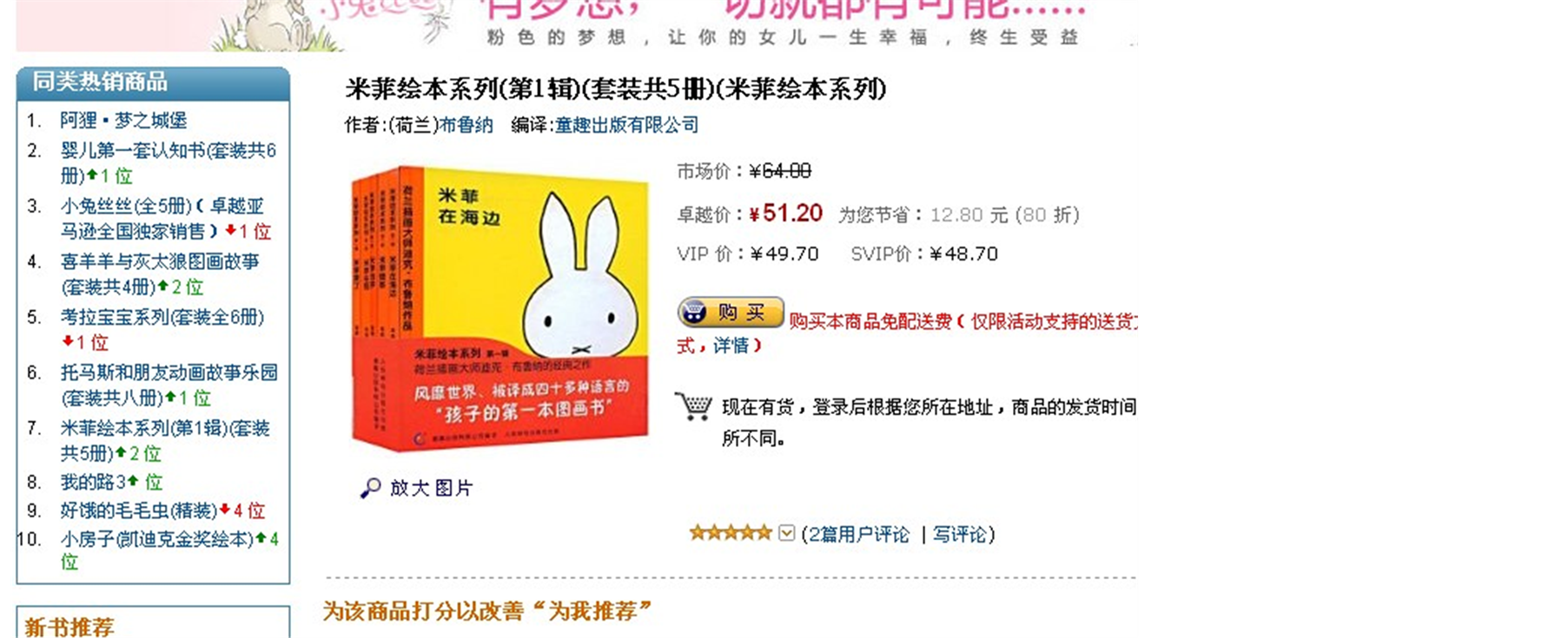Image resolution: width=1568 pixels, height=638 pixels.
Task: Open bestseller 托马斯和朋友动画故事乐园
Action: pos(169,385)
